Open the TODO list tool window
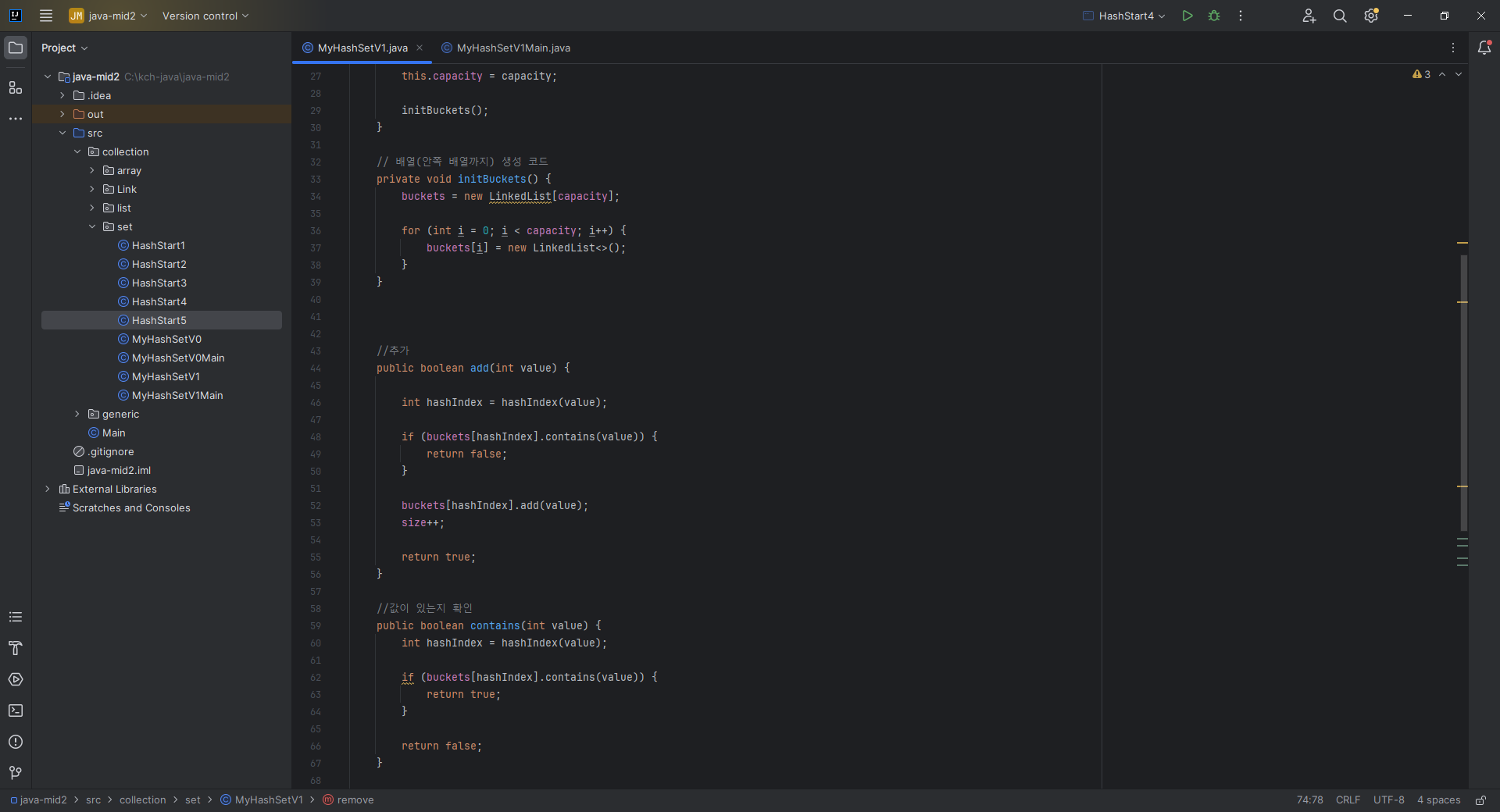The height and width of the screenshot is (812, 1500). pyautogui.click(x=16, y=617)
